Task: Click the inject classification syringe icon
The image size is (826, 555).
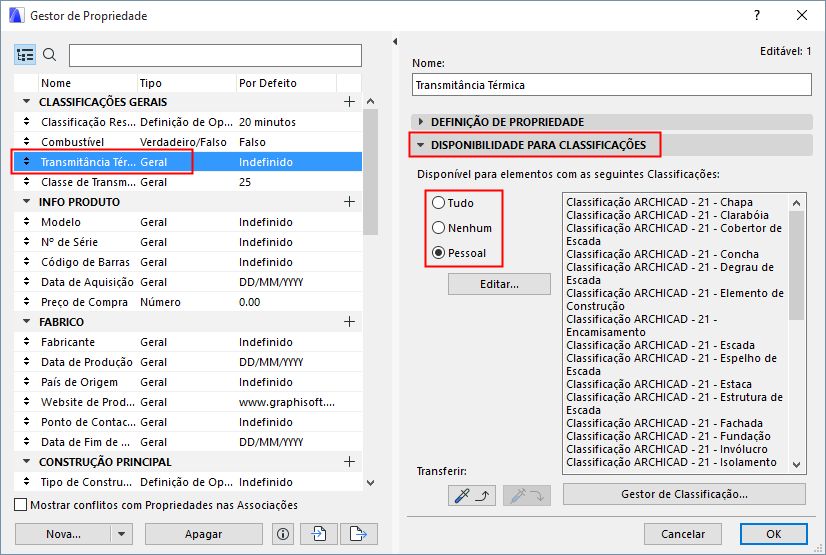Action: coord(527,495)
